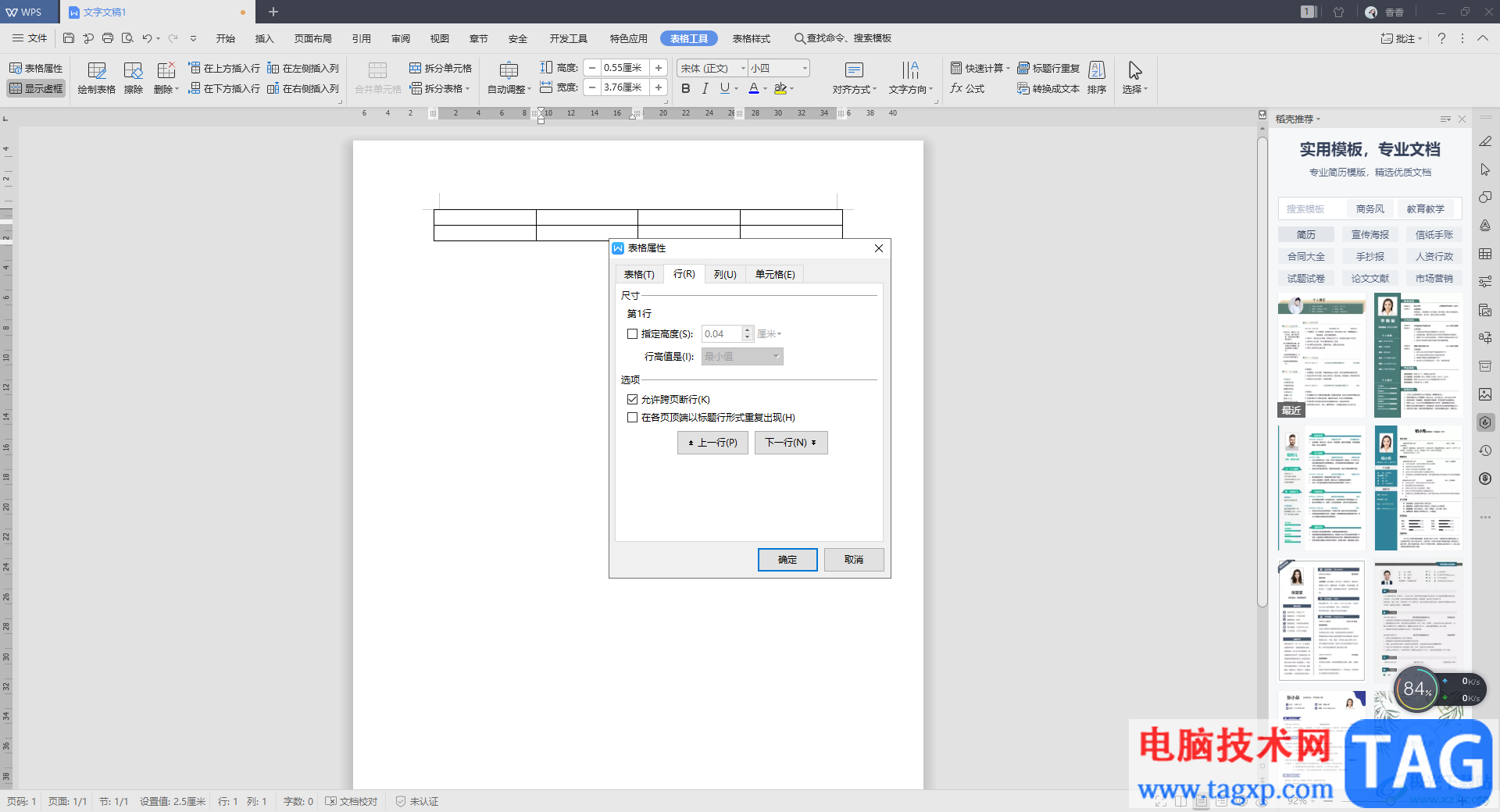Click the 简历 template category

pos(1306,235)
